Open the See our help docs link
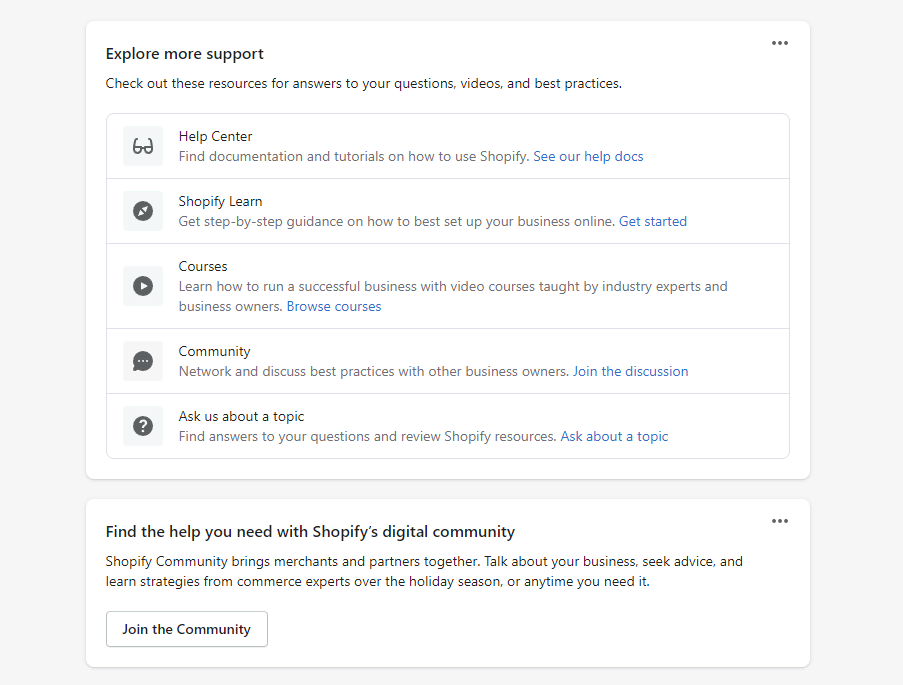This screenshot has width=903, height=685. [x=588, y=157]
